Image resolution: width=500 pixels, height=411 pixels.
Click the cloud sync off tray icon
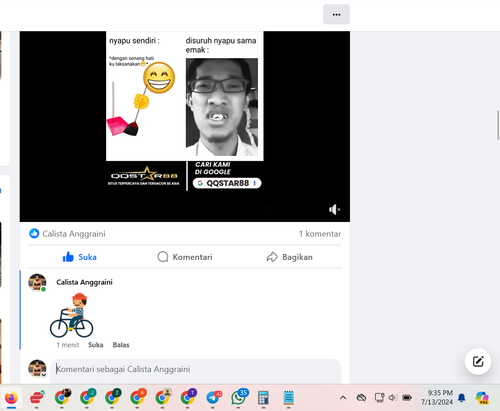click(361, 398)
